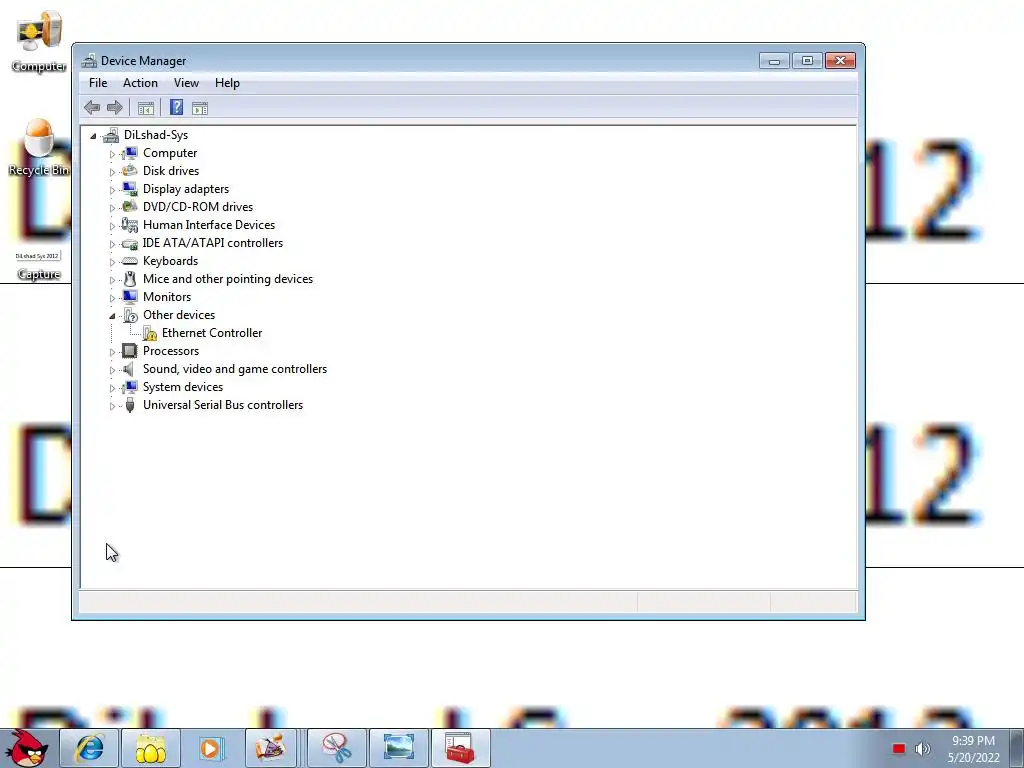Screen dimensions: 1024x768
Task: Expand the Display adapters node arrow
Action: pyautogui.click(x=112, y=190)
